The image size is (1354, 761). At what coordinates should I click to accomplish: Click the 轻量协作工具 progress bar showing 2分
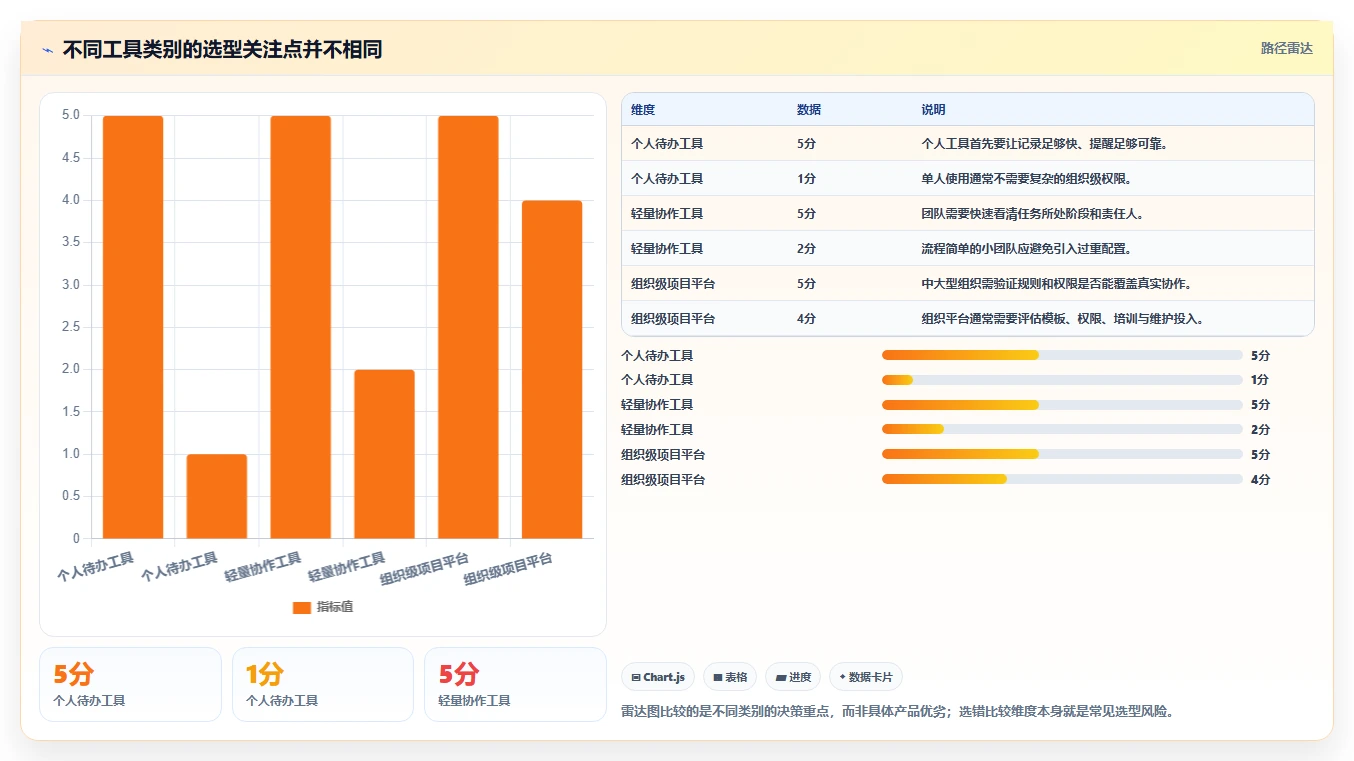(1062, 430)
